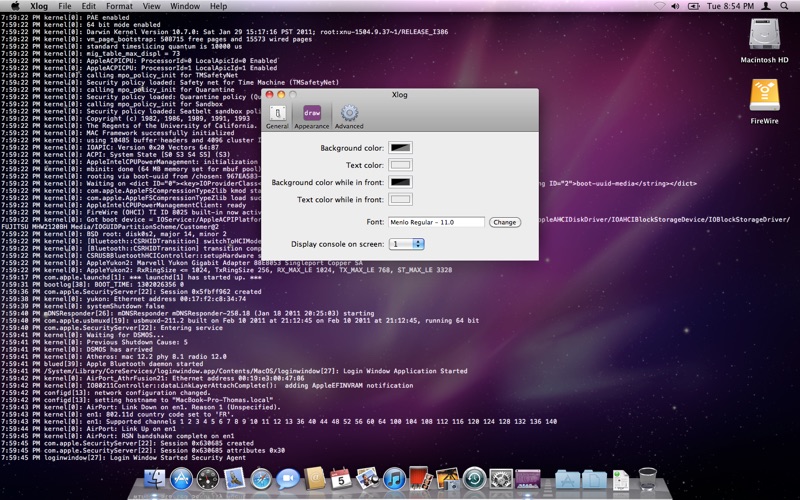Open the Text color swatch
Screen dimensions: 800x500
point(401,165)
